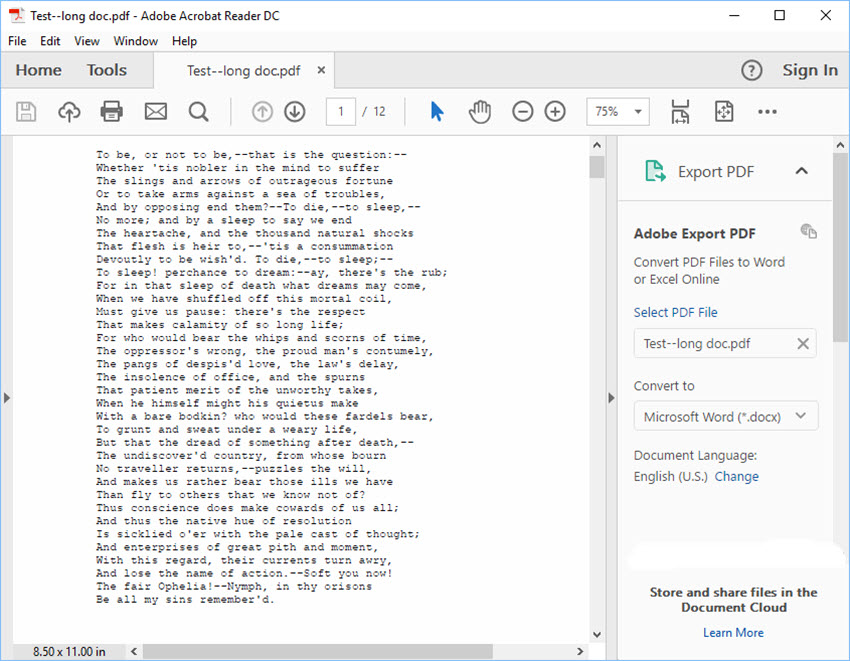Open the Window menu
850x661 pixels.
(x=135, y=41)
